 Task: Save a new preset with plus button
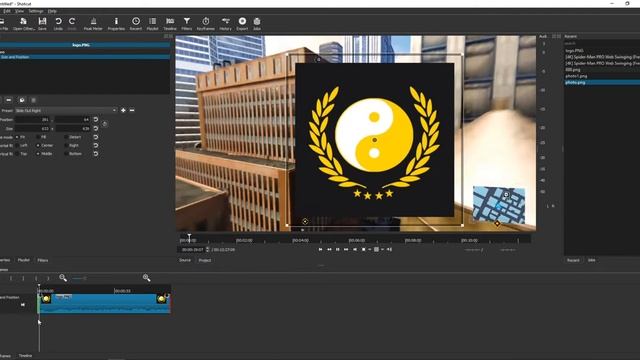coord(123,110)
